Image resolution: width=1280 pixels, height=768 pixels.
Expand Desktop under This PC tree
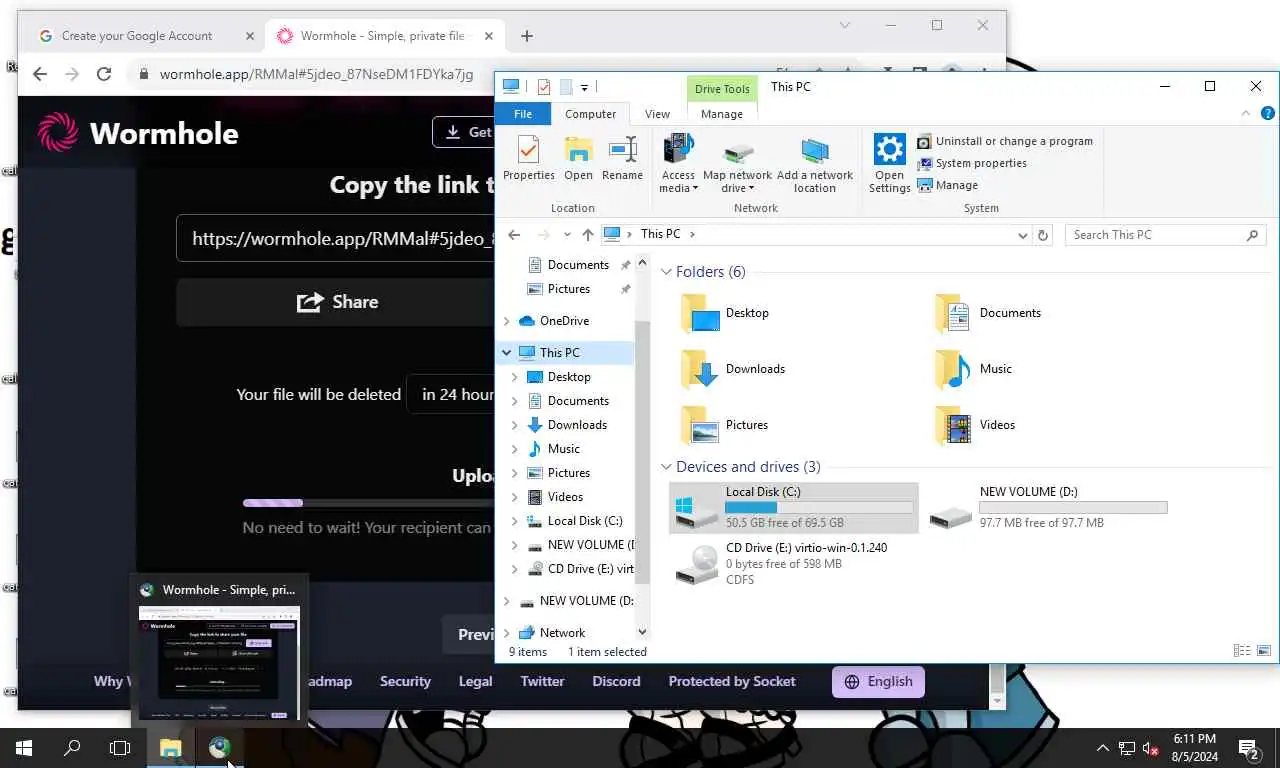coord(515,377)
